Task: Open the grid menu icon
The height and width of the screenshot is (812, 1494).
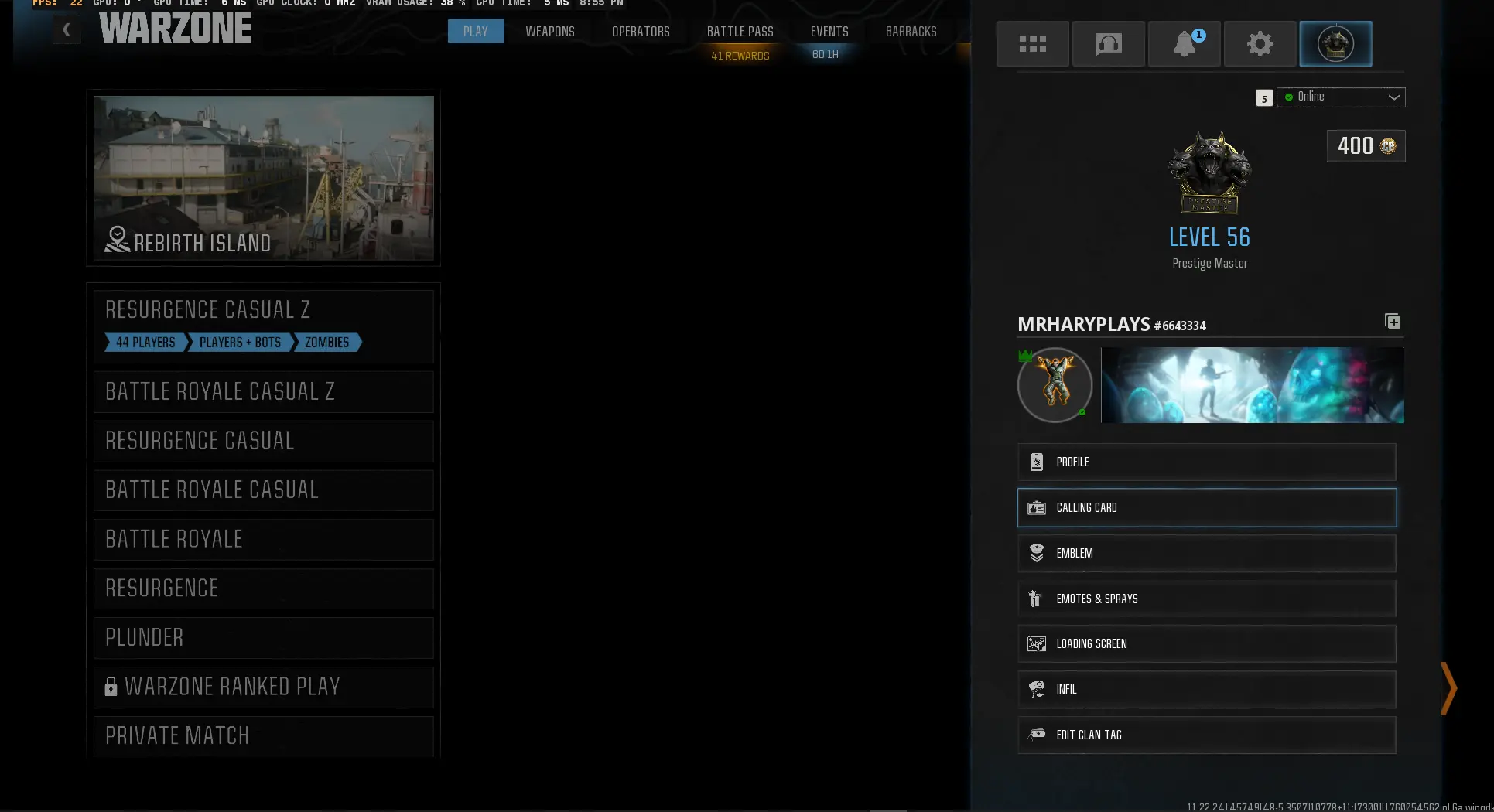Action: click(x=1032, y=44)
